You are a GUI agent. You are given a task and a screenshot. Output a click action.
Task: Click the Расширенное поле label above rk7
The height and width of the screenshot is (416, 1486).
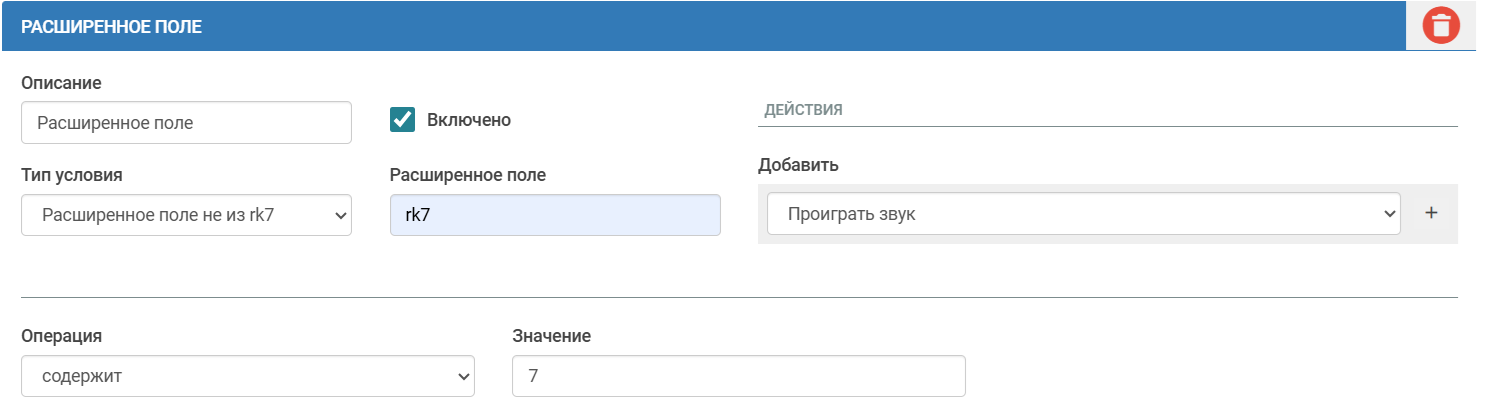[468, 175]
